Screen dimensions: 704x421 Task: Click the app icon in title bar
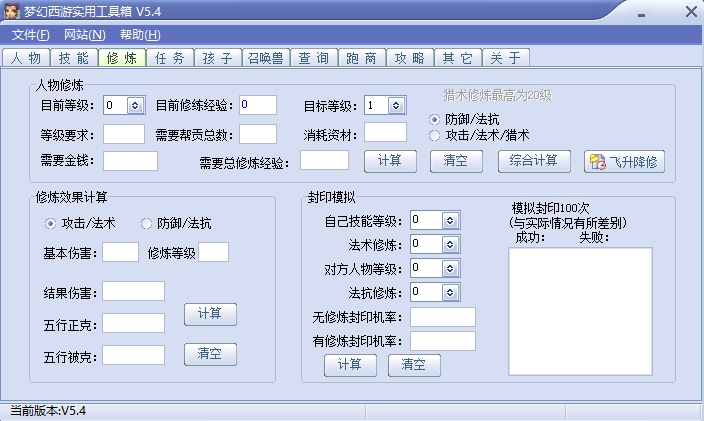click(12, 11)
